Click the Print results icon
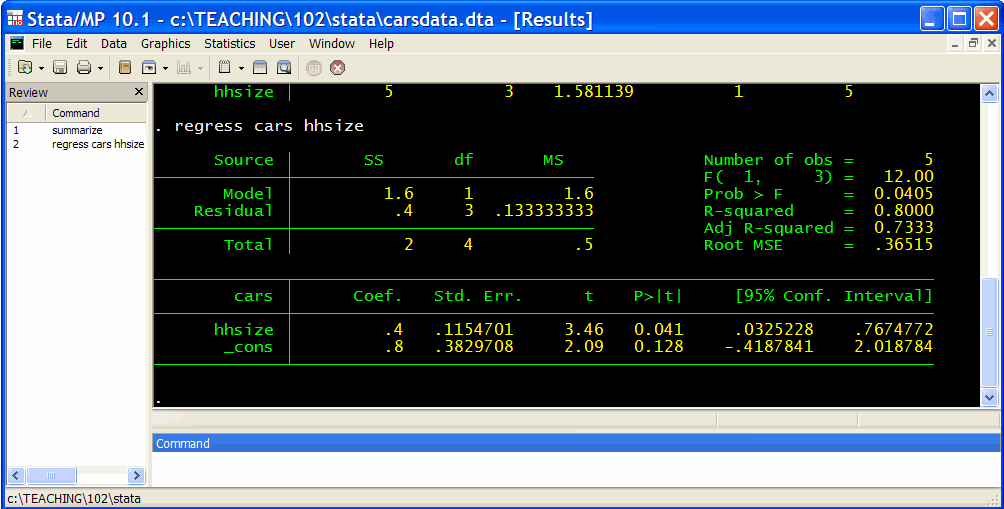 [84, 67]
